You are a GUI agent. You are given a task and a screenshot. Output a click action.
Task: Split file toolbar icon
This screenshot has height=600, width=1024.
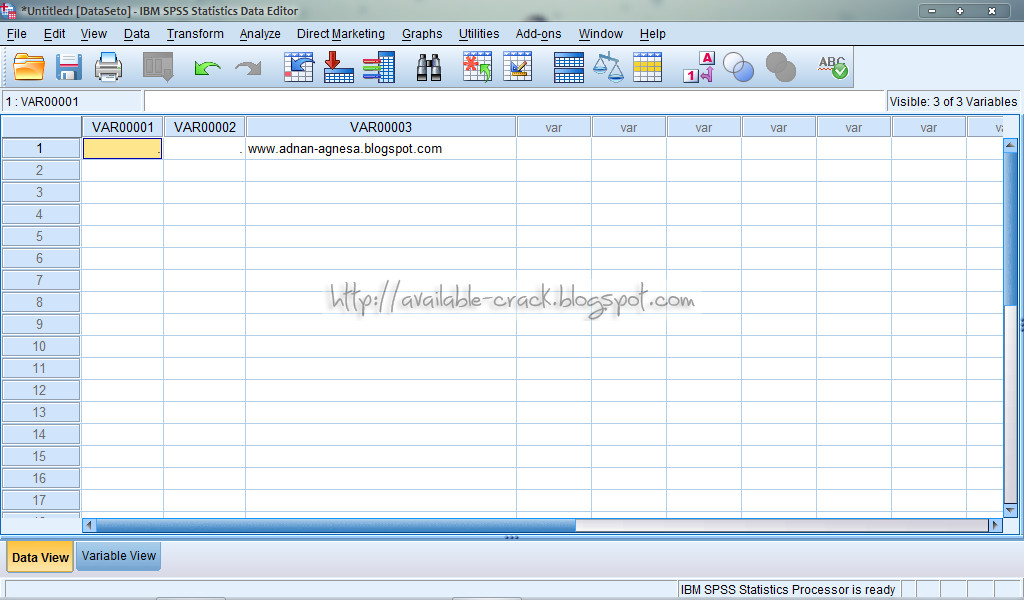tap(569, 67)
